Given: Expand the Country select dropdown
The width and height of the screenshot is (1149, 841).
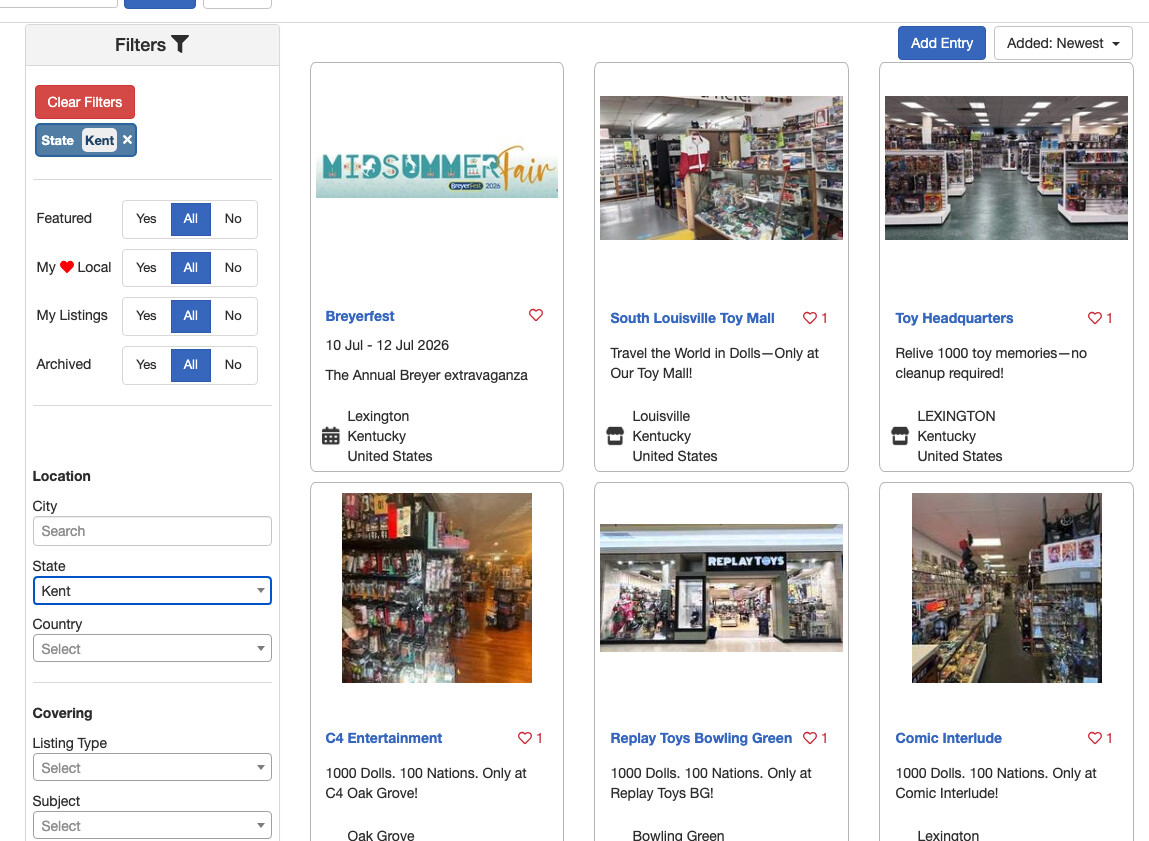Looking at the screenshot, I should [152, 649].
